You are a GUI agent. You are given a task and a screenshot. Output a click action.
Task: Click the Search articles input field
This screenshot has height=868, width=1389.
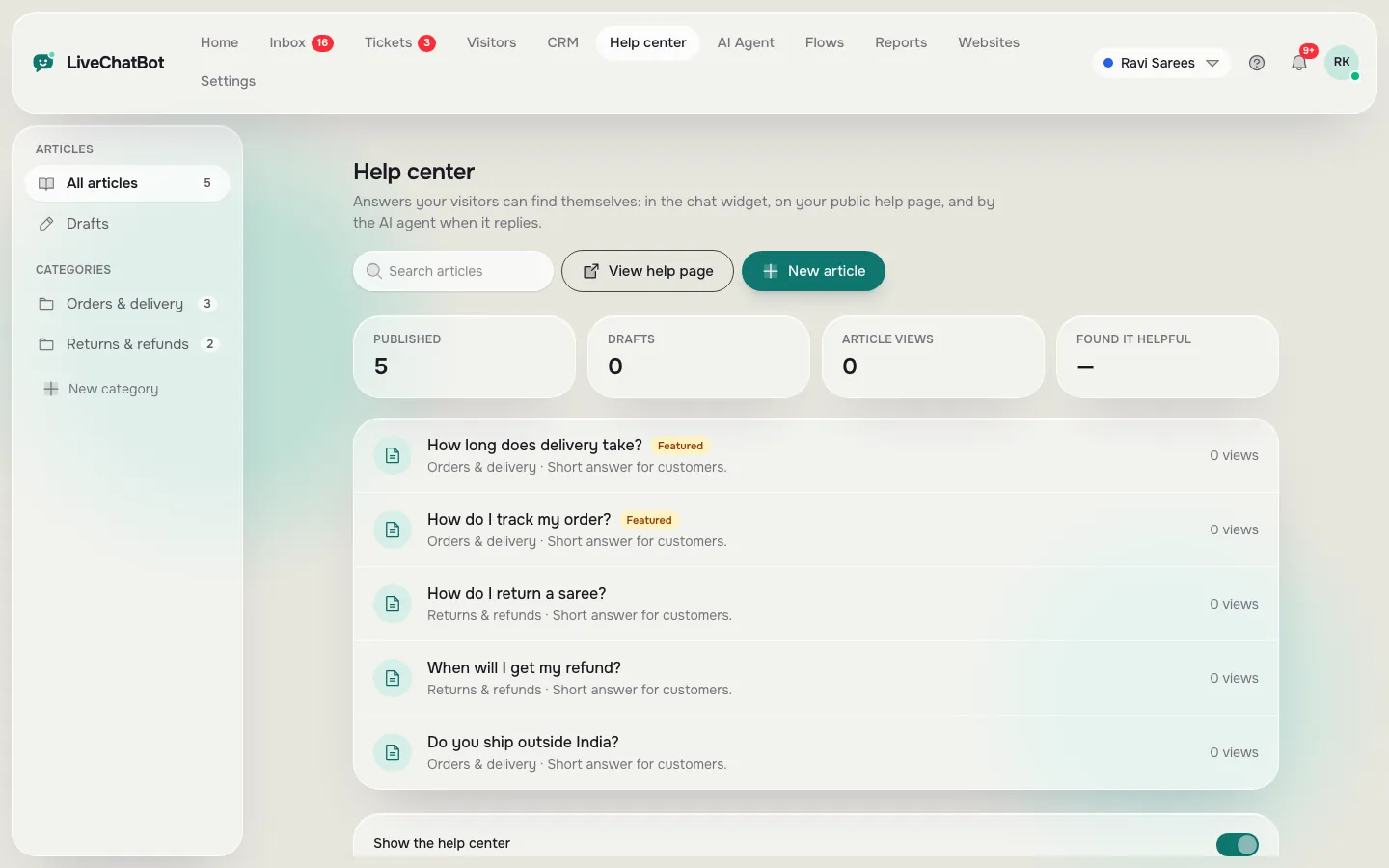(453, 271)
